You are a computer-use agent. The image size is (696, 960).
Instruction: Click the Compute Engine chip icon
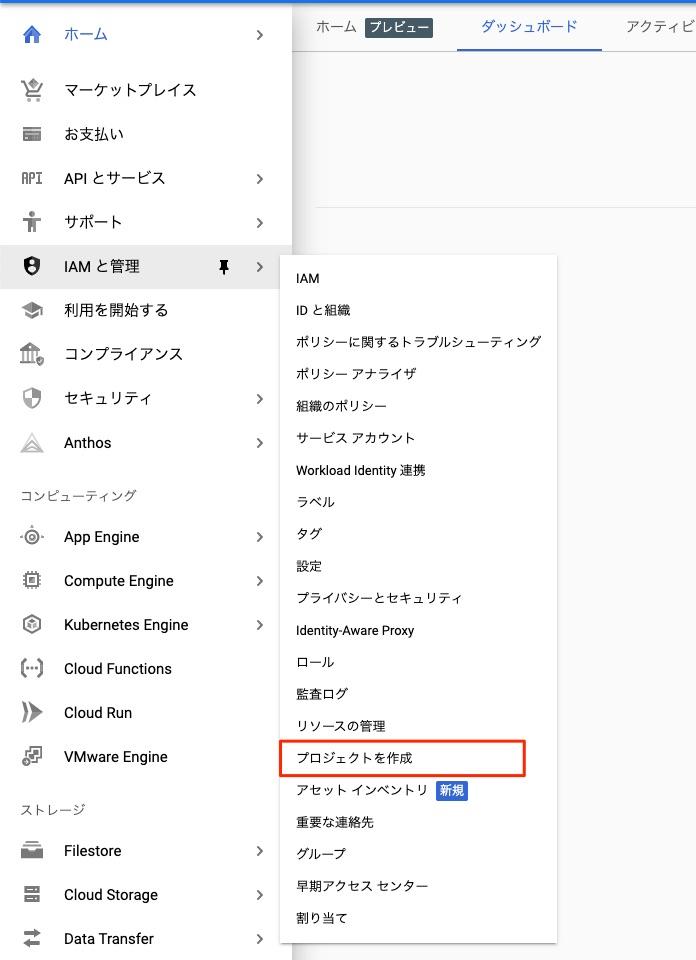[32, 580]
